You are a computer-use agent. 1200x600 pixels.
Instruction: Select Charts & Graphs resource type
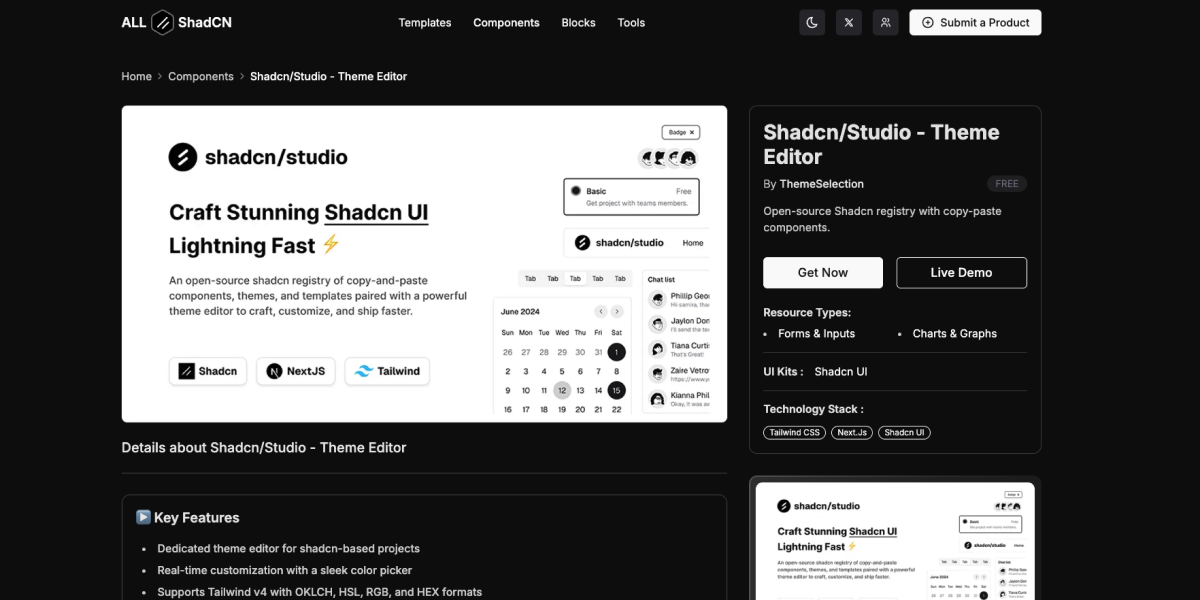(x=955, y=334)
